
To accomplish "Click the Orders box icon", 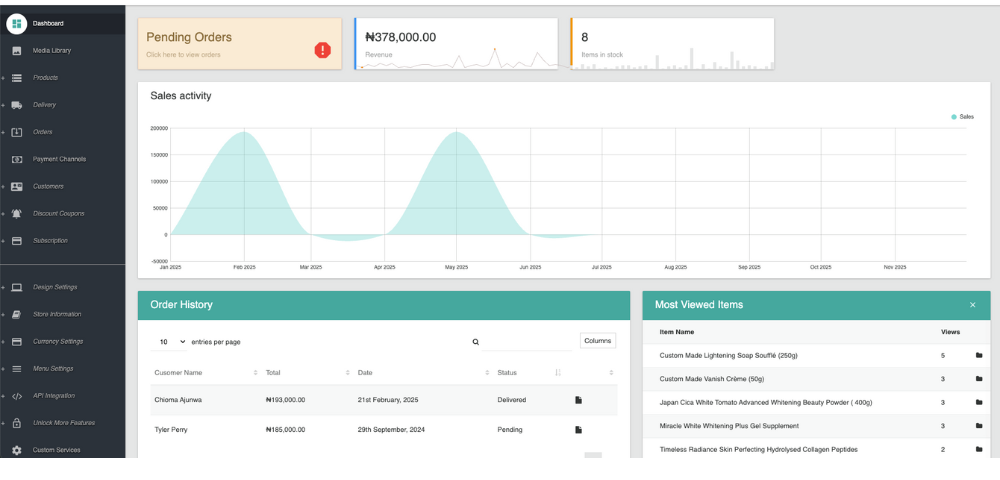I will point(17,132).
